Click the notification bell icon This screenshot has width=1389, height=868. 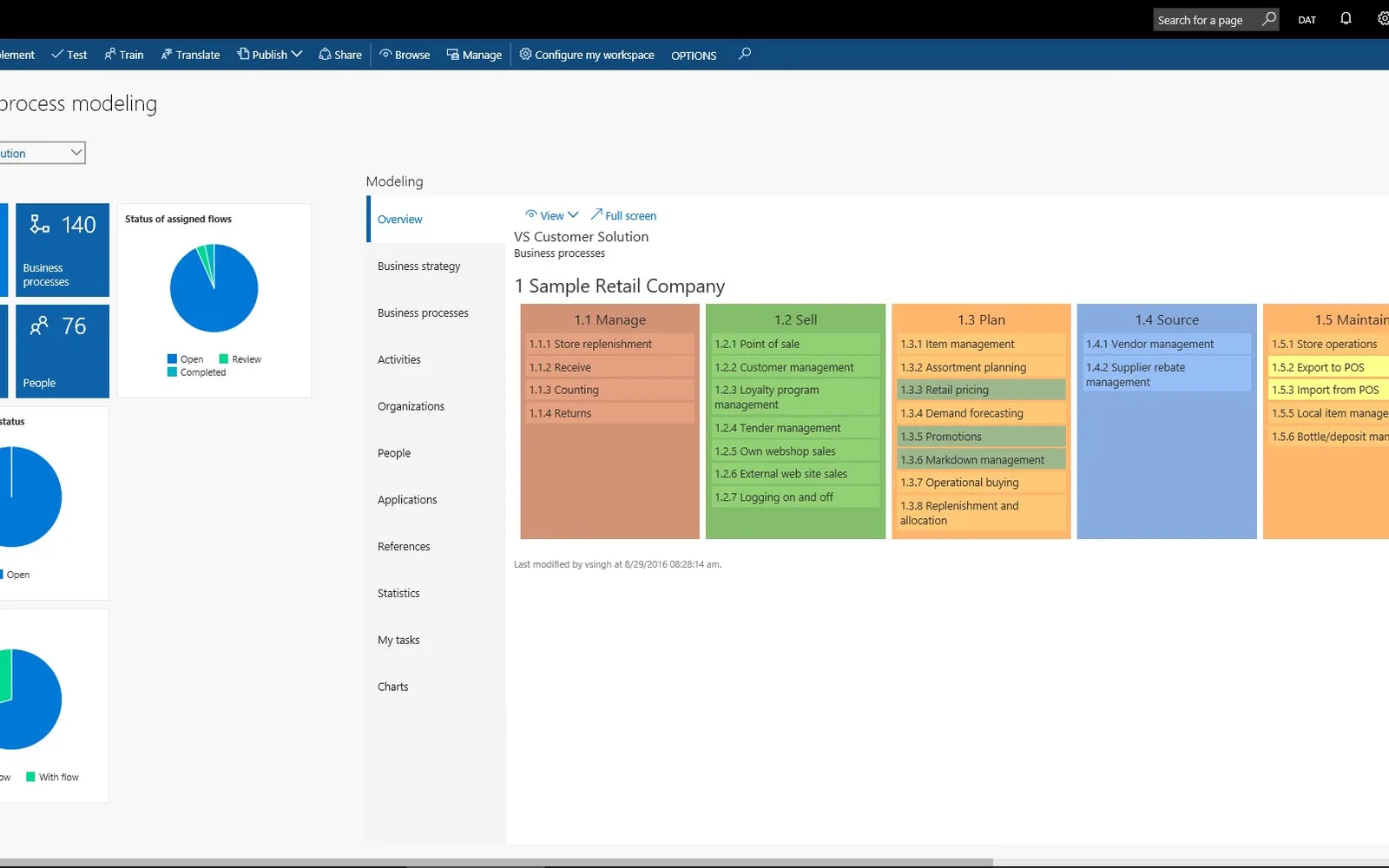1346,18
